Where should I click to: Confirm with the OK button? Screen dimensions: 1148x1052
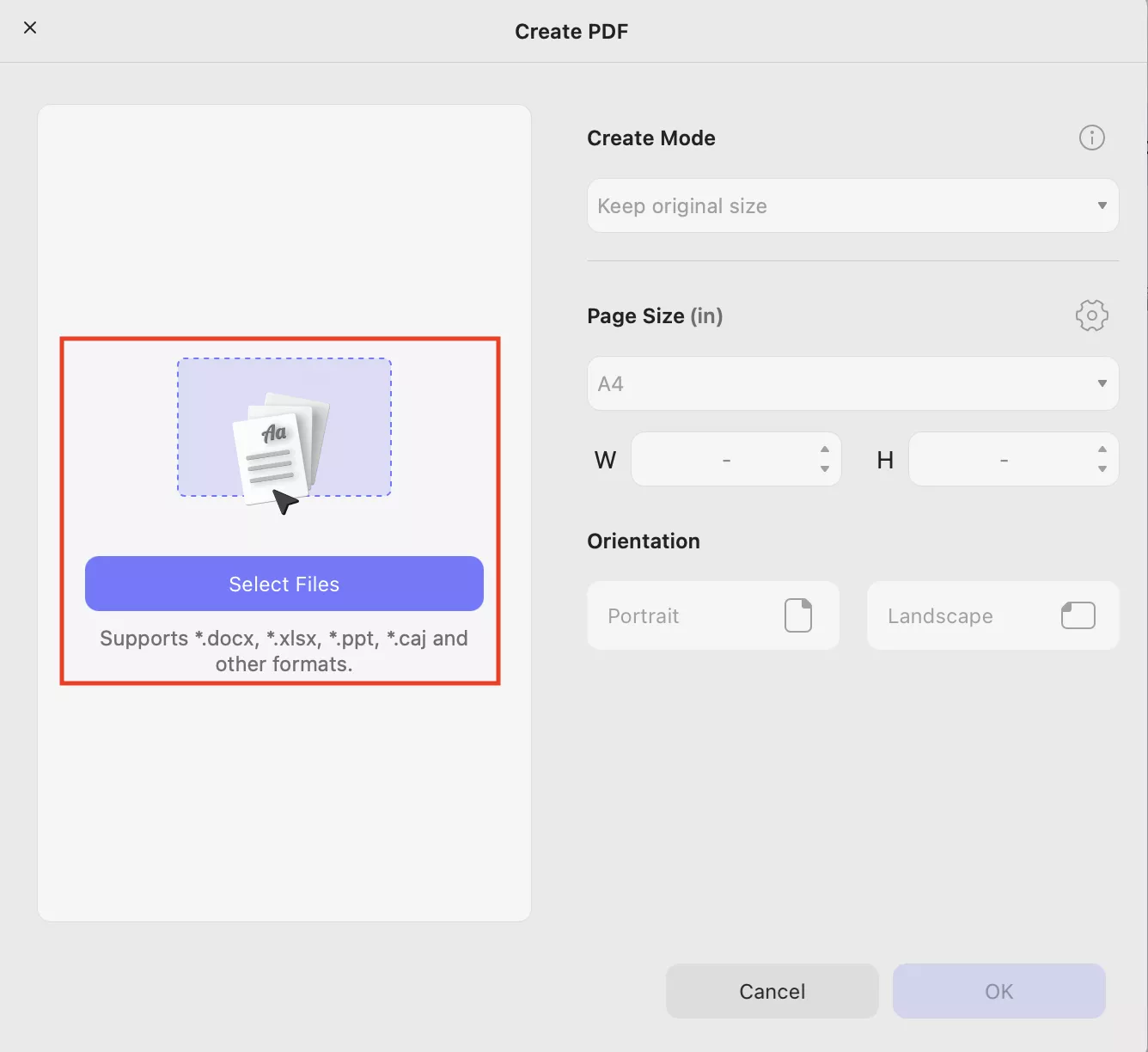(998, 990)
